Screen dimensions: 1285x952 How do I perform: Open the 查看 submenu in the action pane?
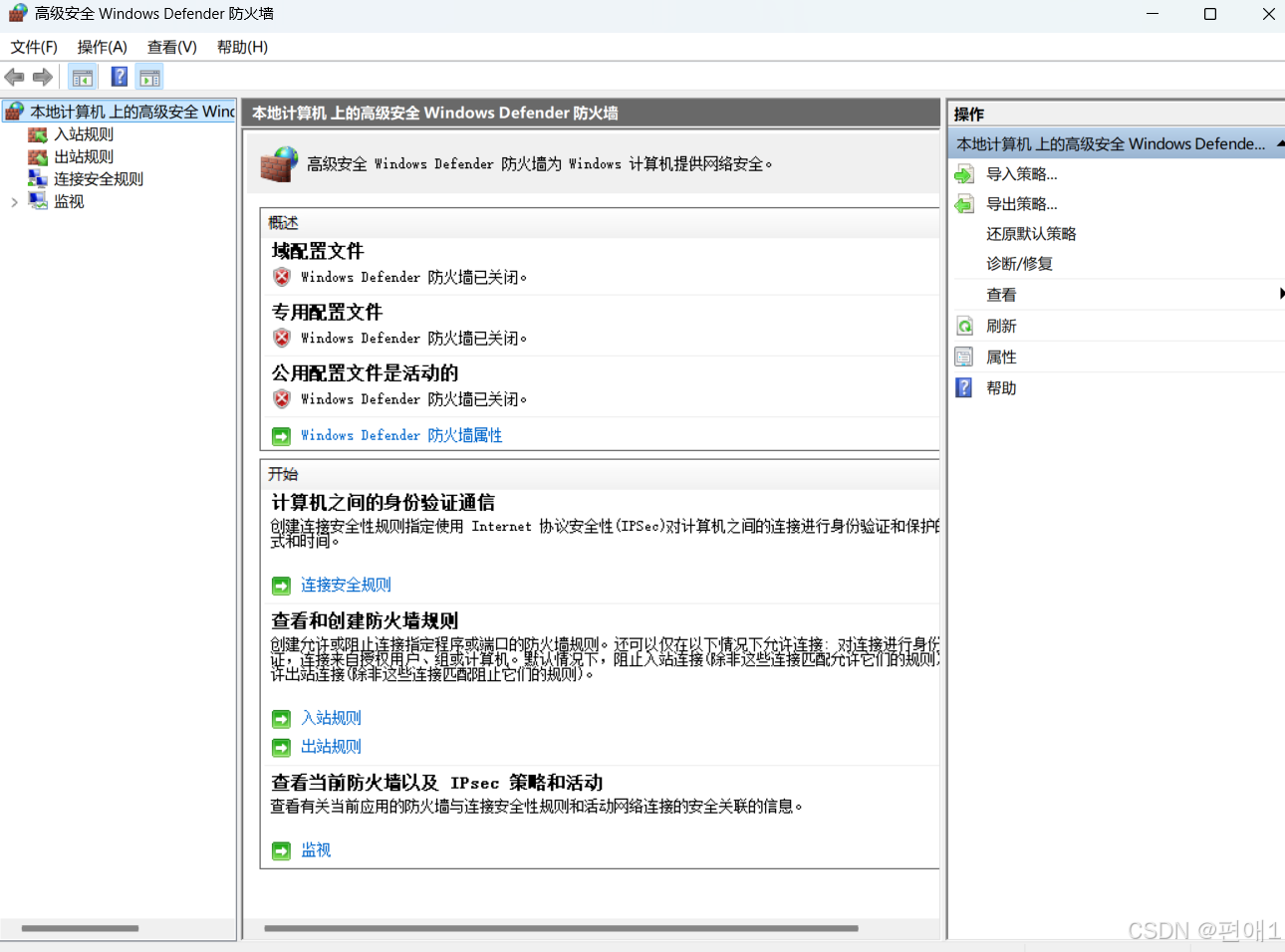pyautogui.click(x=1001, y=295)
